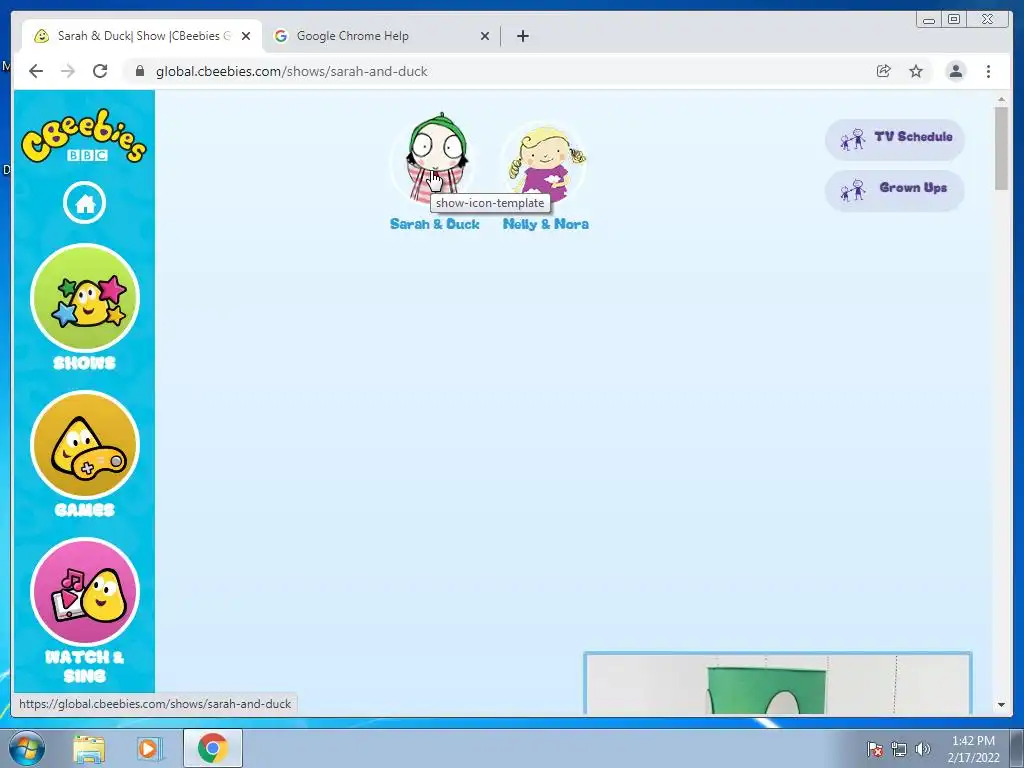
Task: Click the Show Desktop strip on the taskbar
Action: click(1017, 748)
